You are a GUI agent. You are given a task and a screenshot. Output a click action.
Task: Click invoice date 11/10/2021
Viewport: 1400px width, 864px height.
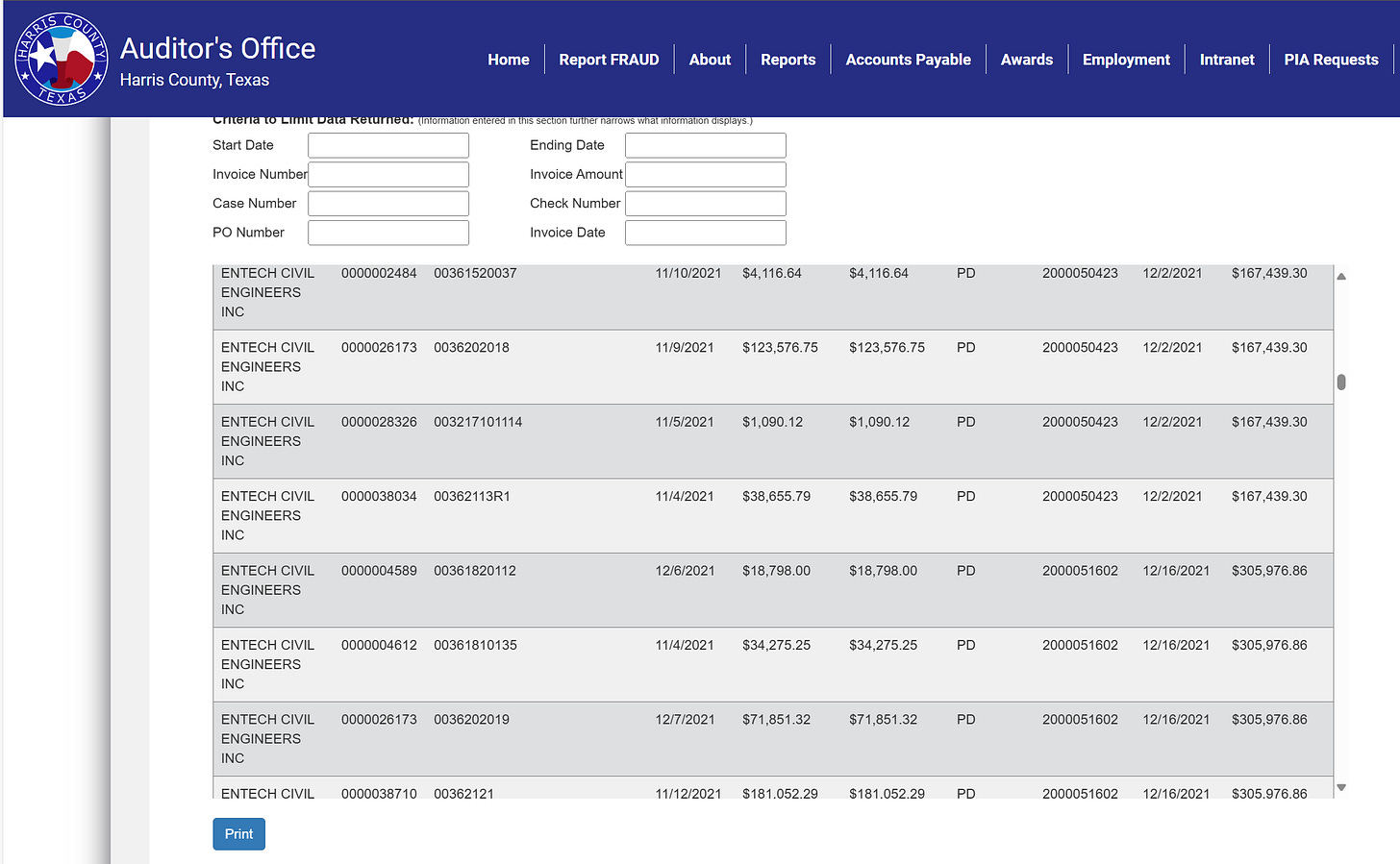coord(688,273)
